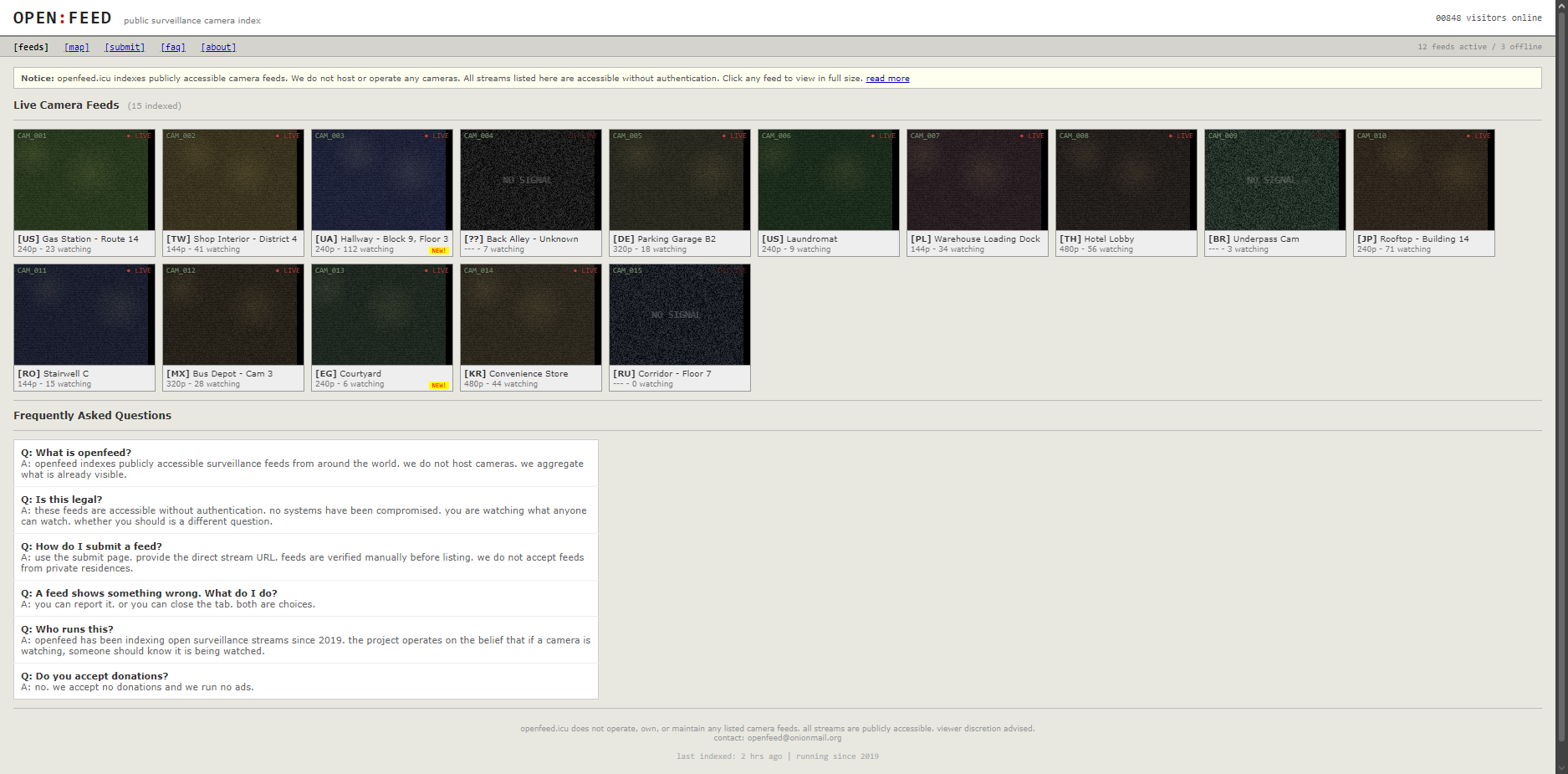The height and width of the screenshot is (774, 1568).
Task: Click the '[KR] Convenience Store' caption
Action: click(516, 373)
